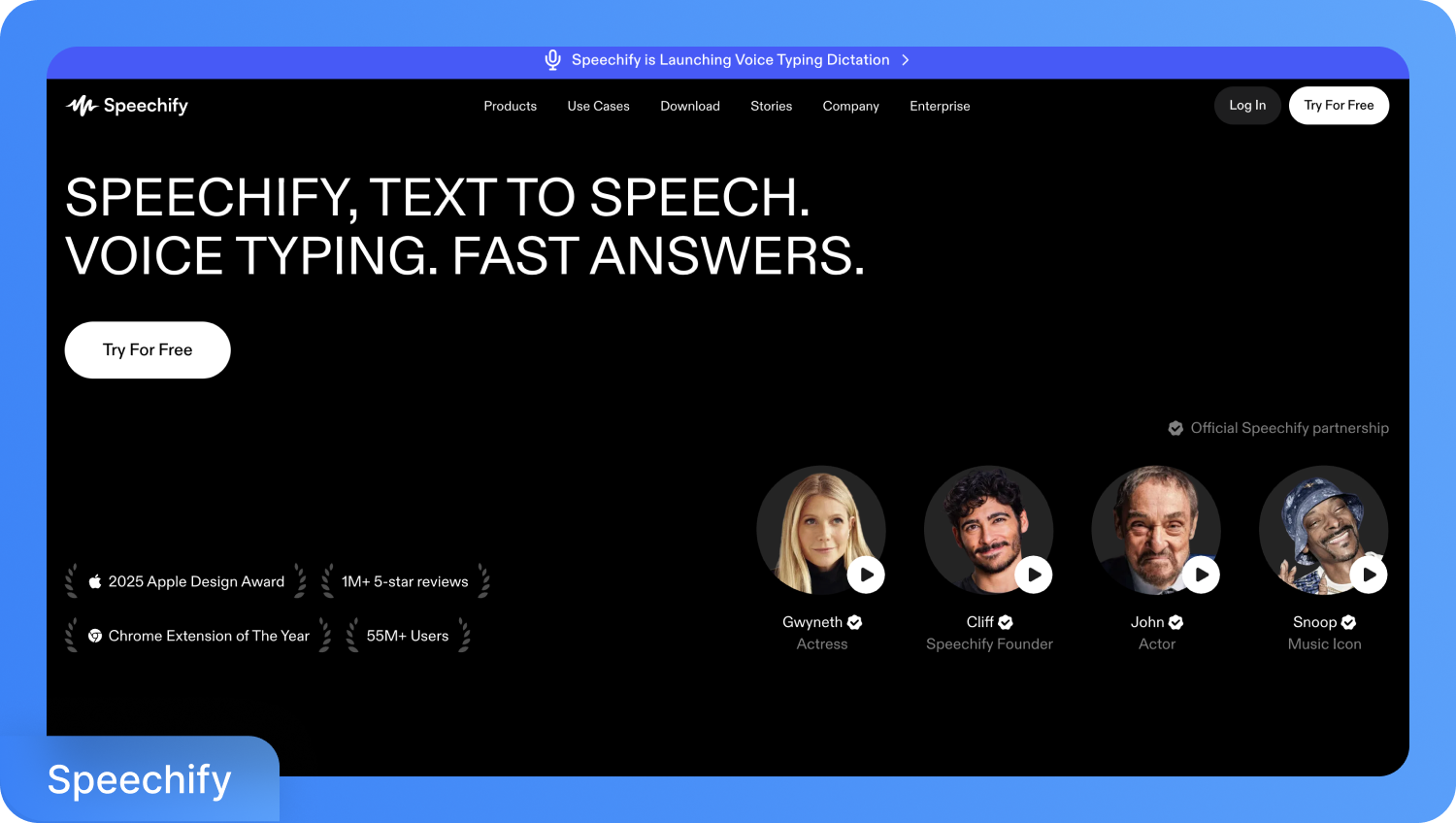Play the video of Speechify Founder Cliff
Image resolution: width=1456 pixels, height=823 pixels.
[1033, 575]
